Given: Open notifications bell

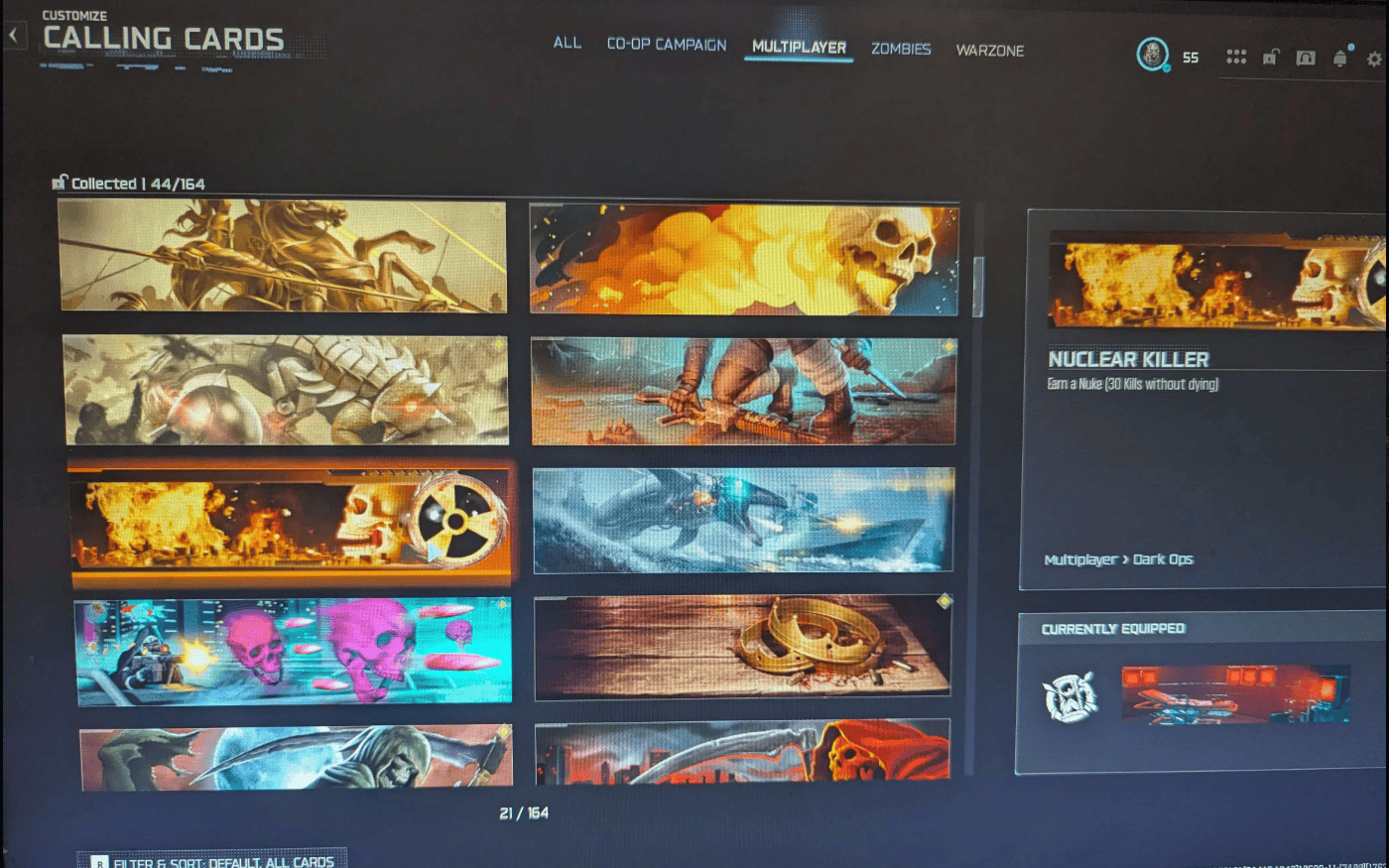Looking at the screenshot, I should (1340, 58).
